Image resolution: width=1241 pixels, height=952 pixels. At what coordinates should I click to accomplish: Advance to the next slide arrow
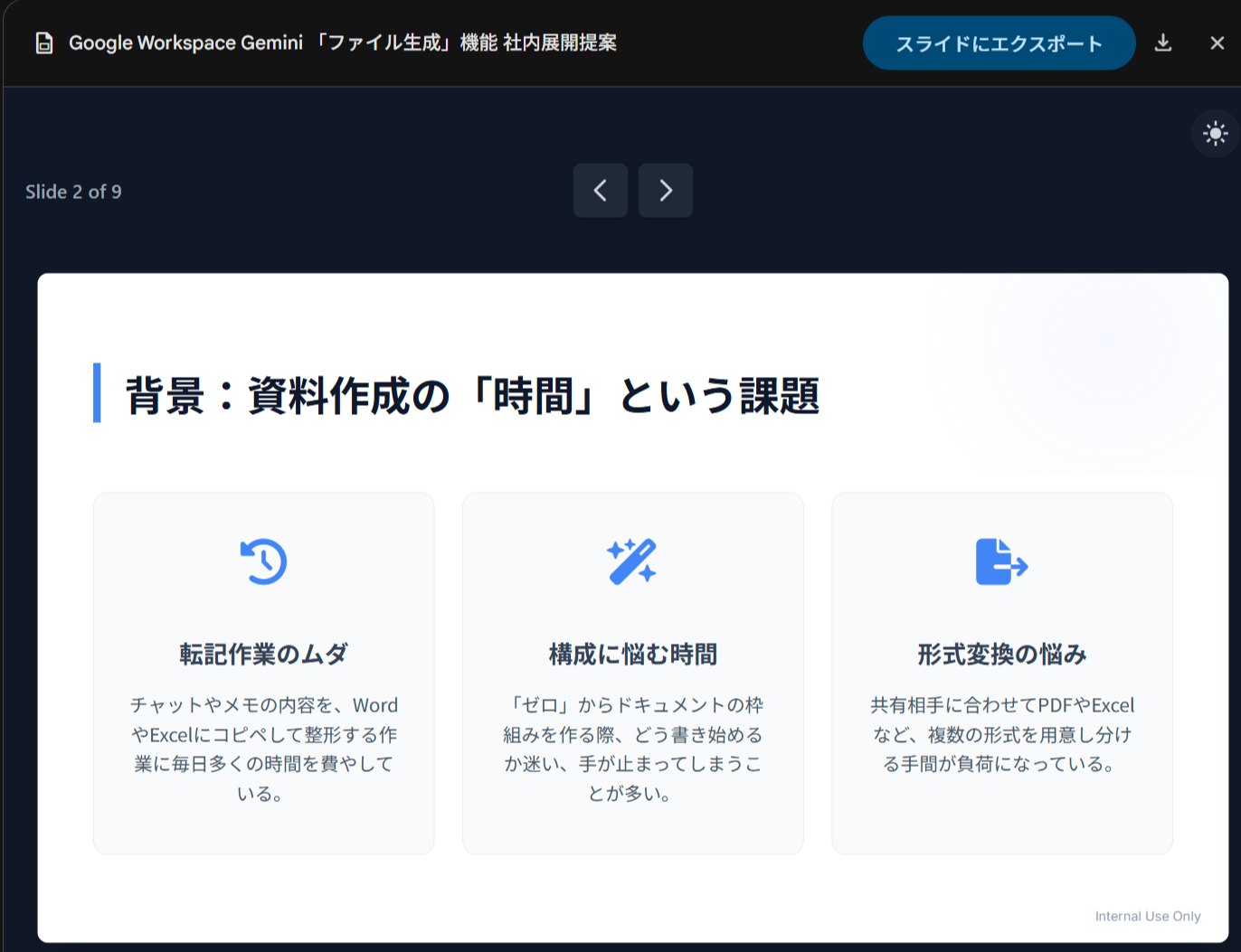(x=665, y=190)
